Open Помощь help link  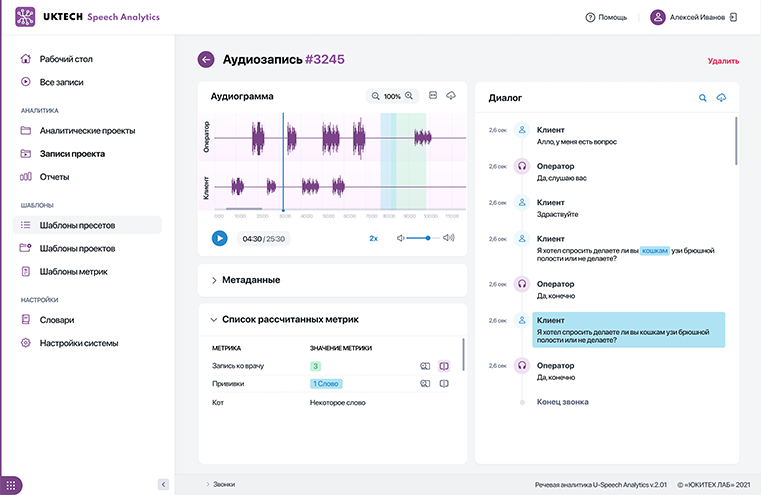point(605,17)
